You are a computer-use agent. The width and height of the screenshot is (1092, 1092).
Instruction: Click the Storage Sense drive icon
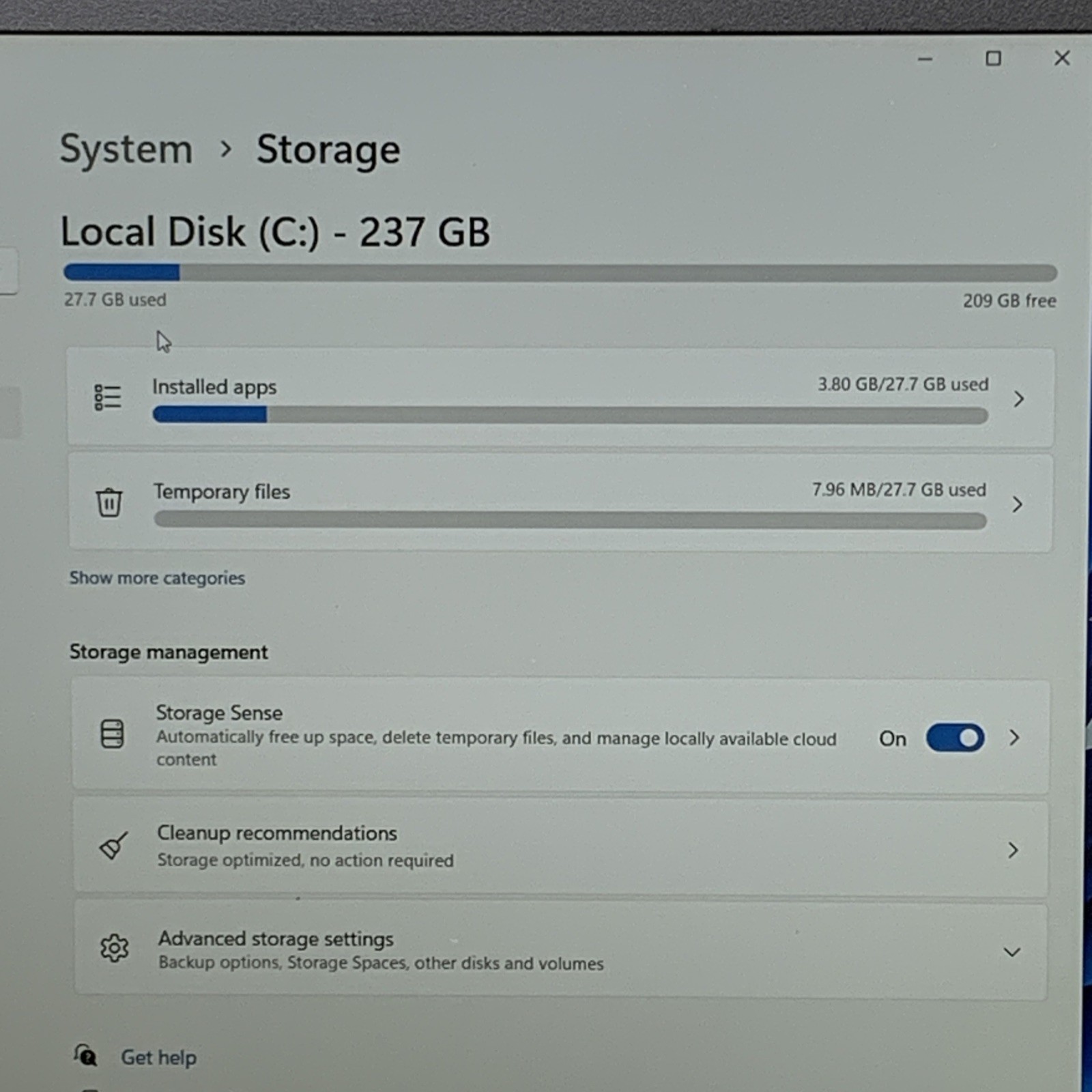[x=112, y=734]
